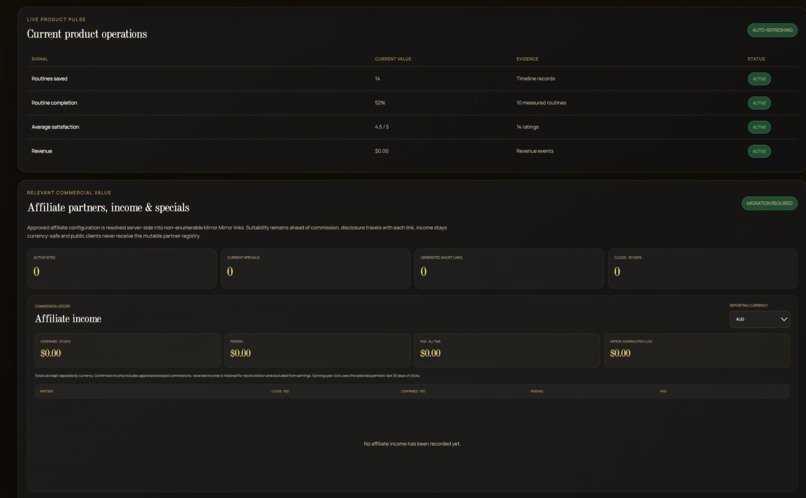Click the Partner column header in income table
This screenshot has width=806, height=498.
tap(46, 392)
